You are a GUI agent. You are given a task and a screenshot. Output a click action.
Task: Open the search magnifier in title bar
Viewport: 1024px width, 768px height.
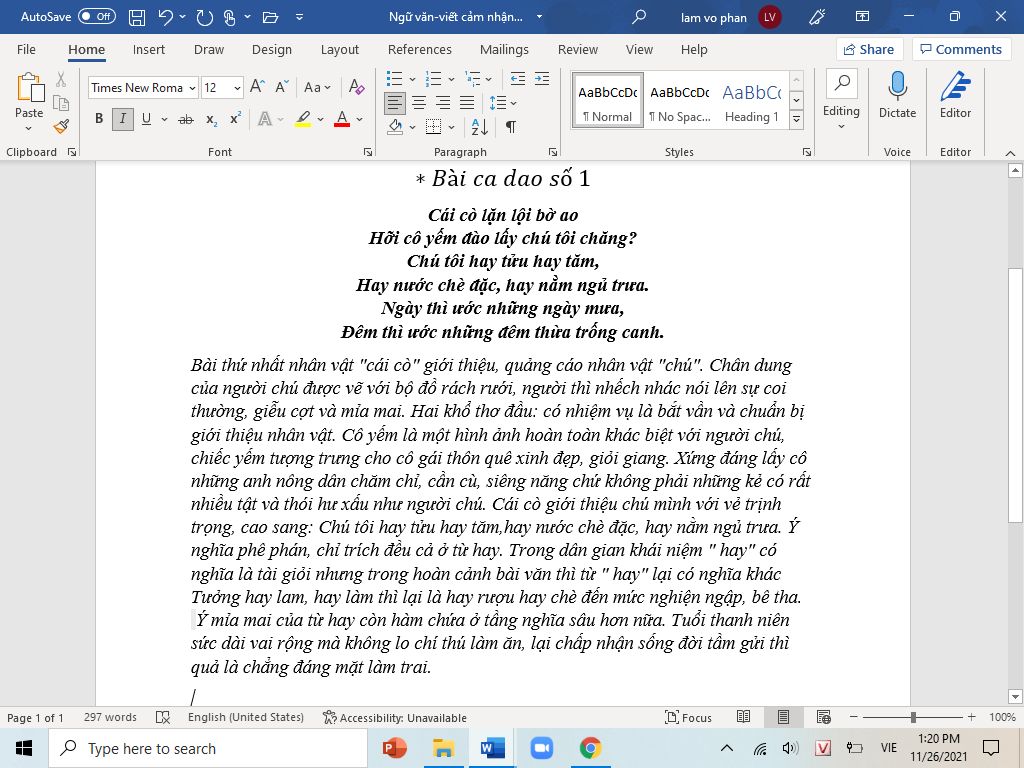pyautogui.click(x=639, y=17)
